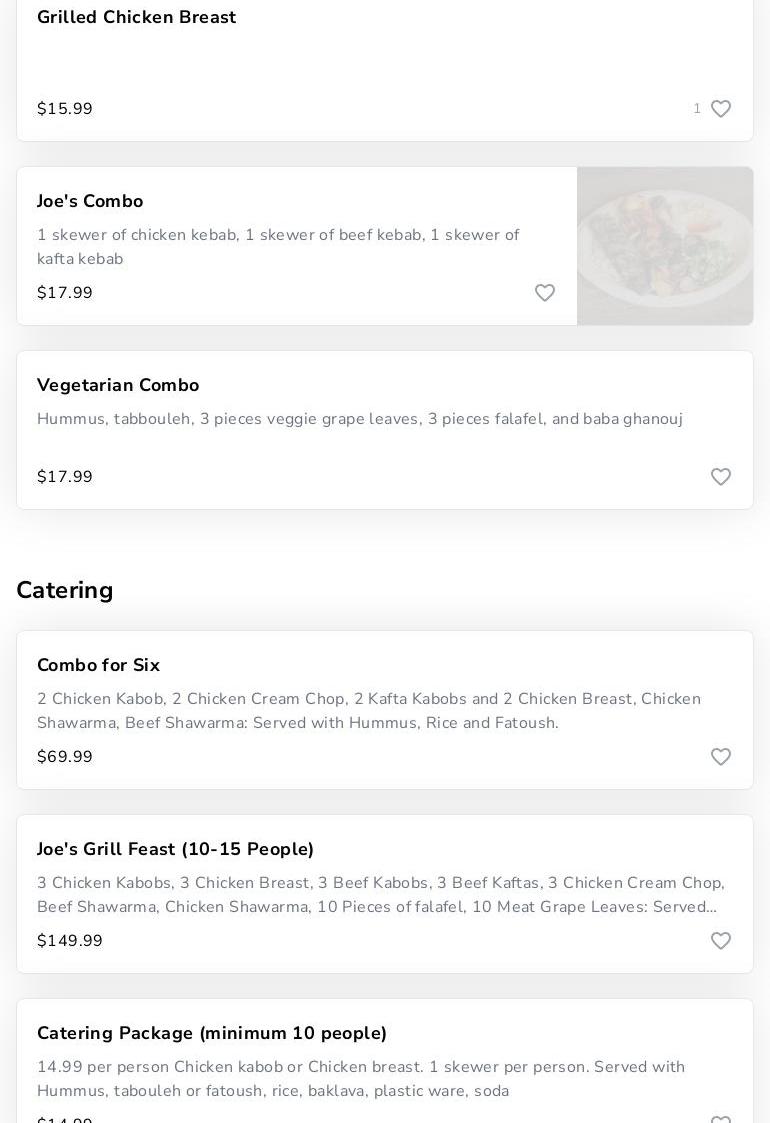The width and height of the screenshot is (770, 1123).
Task: Open the Vegetarian Combo menu item
Action: pos(118,385)
